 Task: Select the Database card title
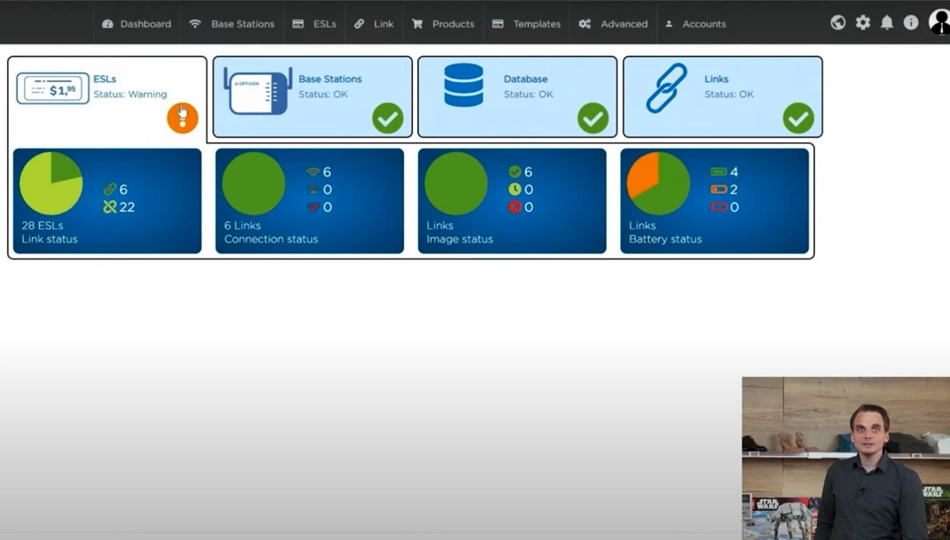(x=525, y=79)
